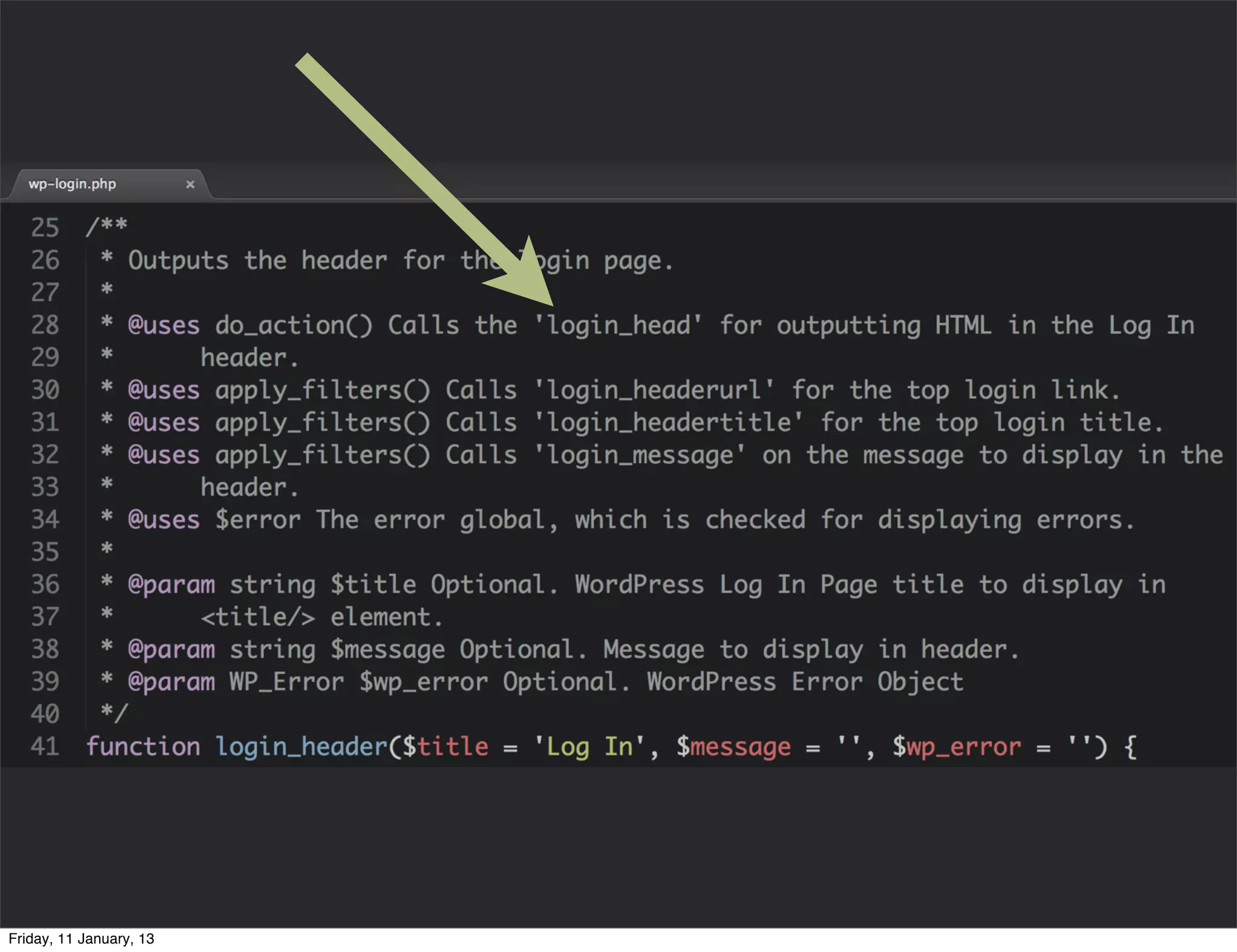
Task: Click the $message variable on line 41
Action: tap(733, 747)
